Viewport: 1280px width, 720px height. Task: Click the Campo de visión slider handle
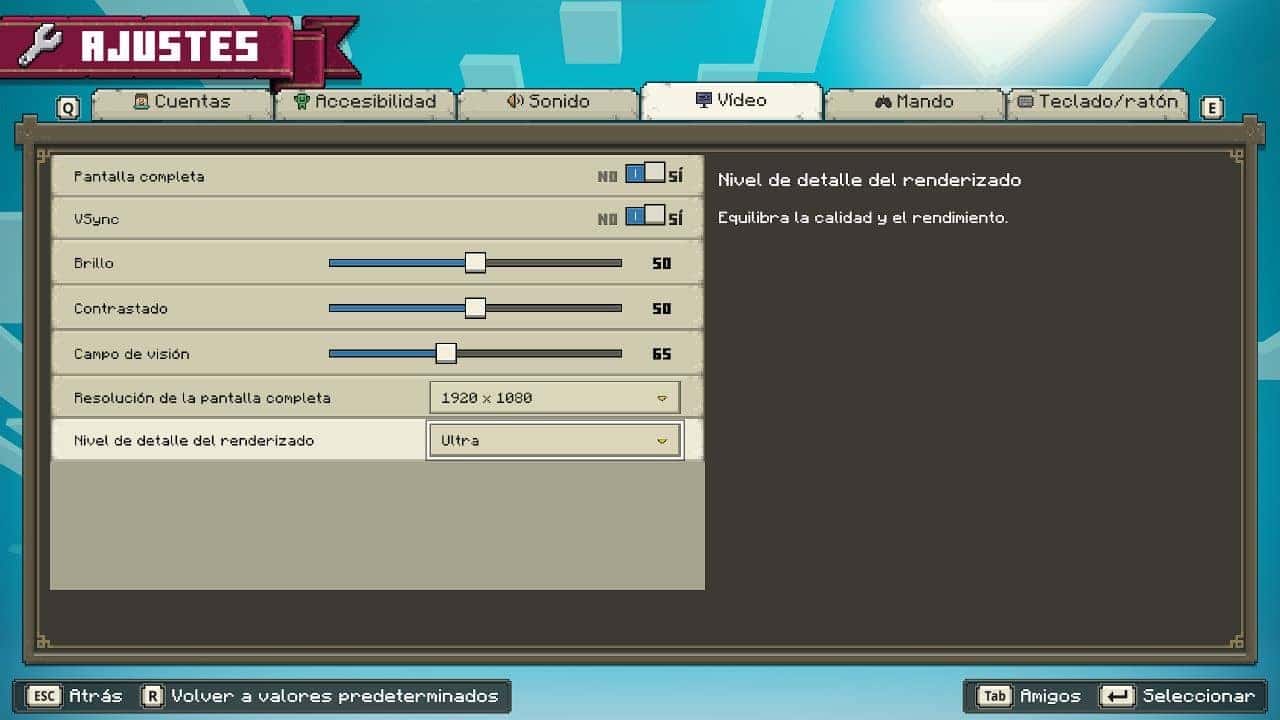click(446, 353)
